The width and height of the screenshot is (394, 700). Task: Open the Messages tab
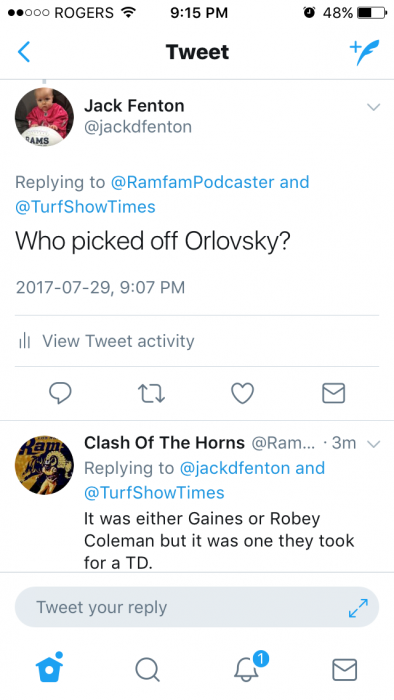(345, 670)
